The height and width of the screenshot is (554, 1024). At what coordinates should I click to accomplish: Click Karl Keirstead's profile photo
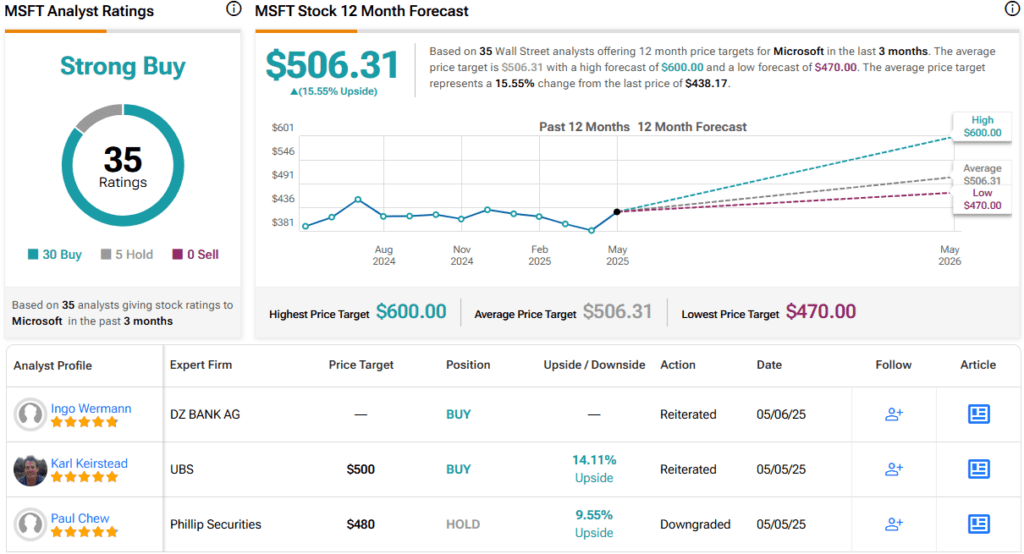[x=30, y=469]
